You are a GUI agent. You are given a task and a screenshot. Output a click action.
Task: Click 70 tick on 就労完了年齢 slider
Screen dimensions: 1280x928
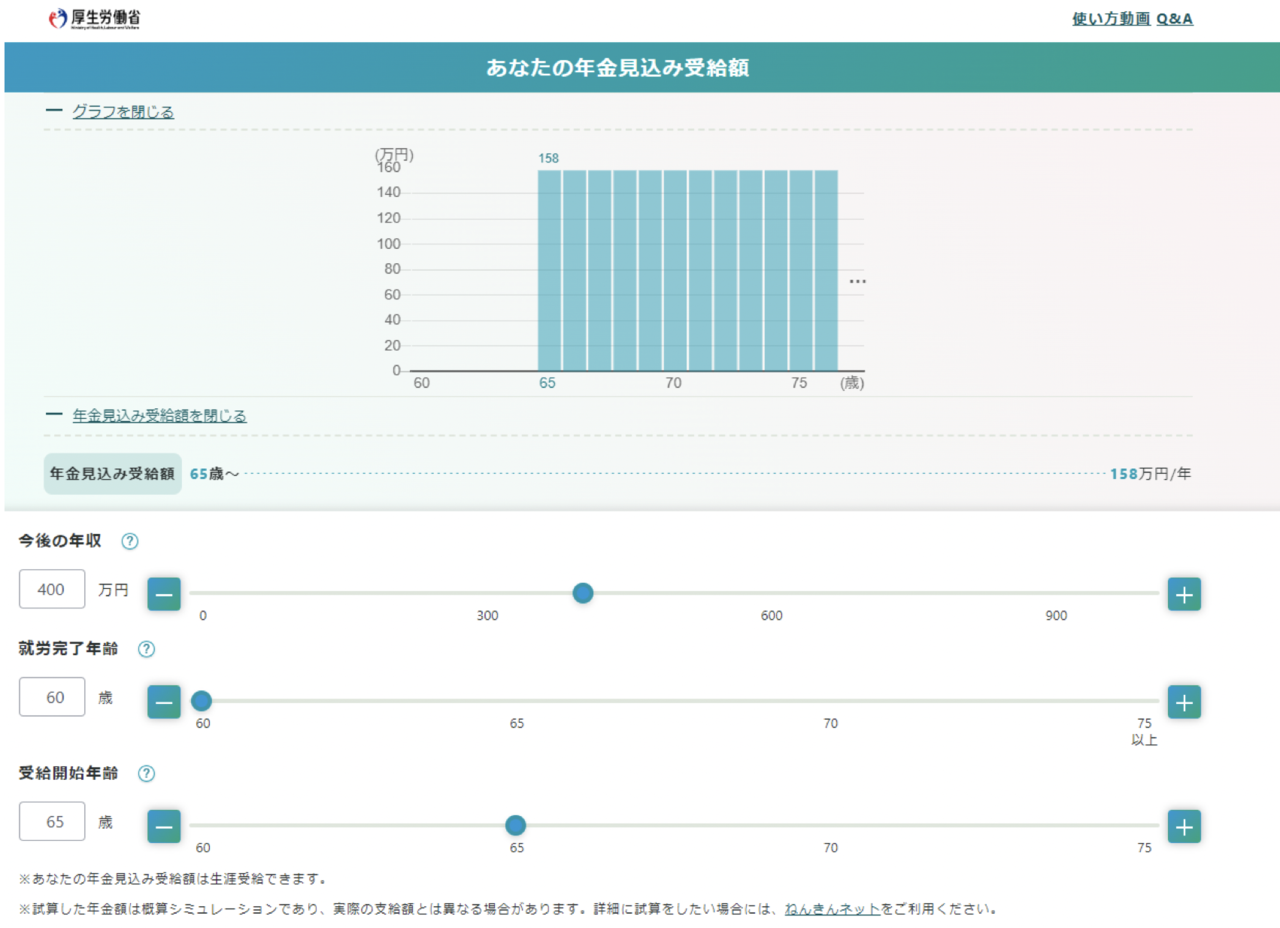click(x=830, y=724)
